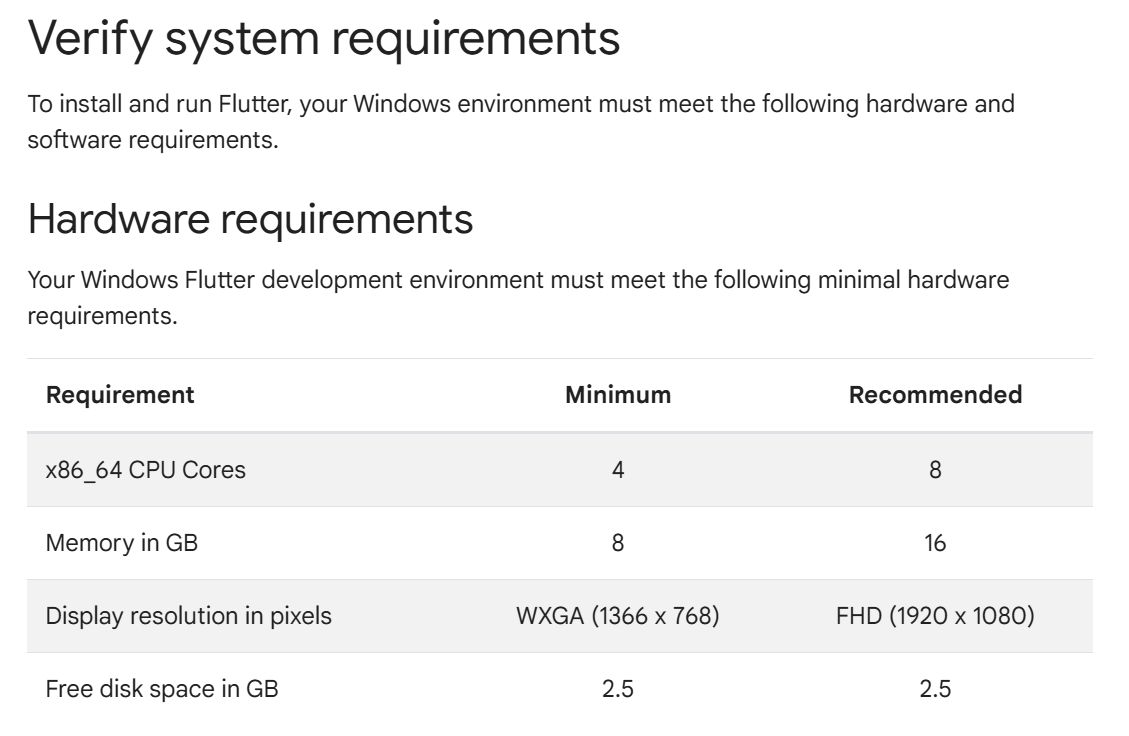
Task: Click the minimum free disk space 2.5
Action: (618, 688)
